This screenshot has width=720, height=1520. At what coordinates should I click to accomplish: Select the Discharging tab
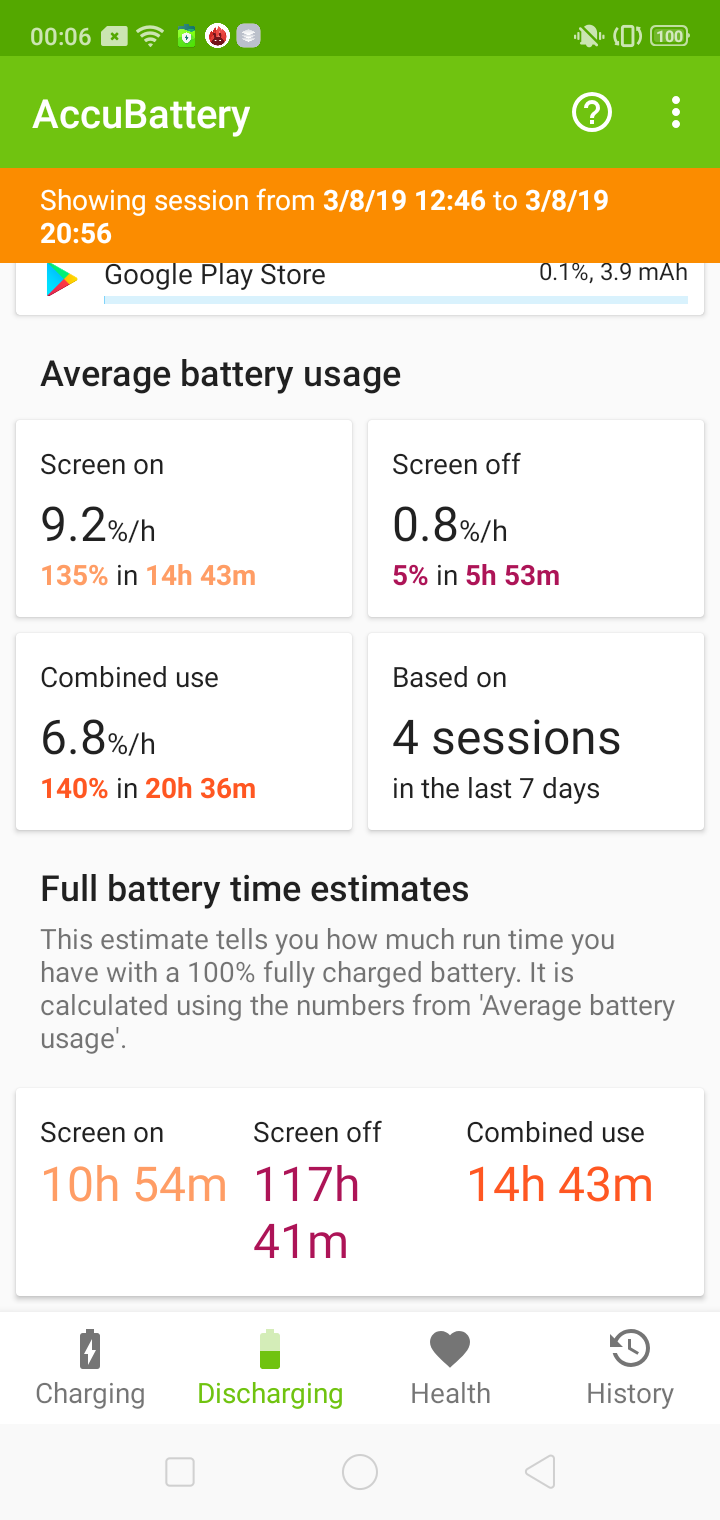[270, 1368]
